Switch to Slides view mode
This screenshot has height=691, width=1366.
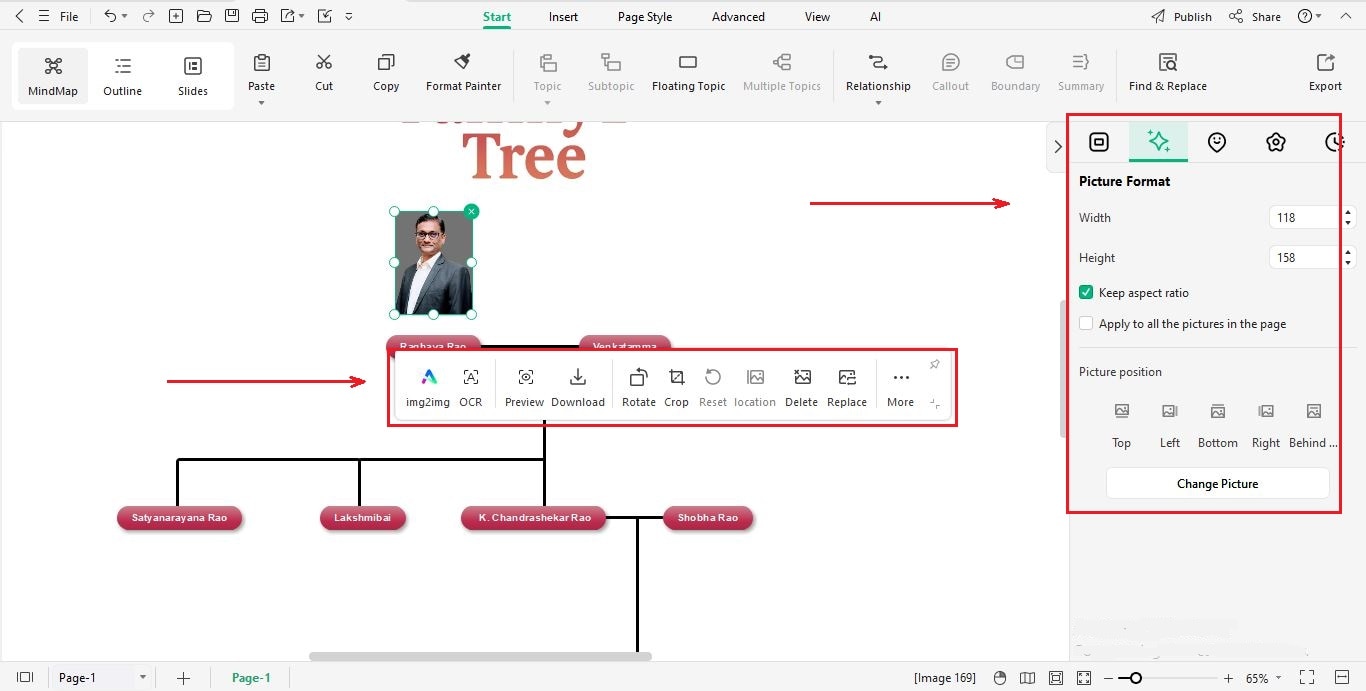tap(193, 77)
